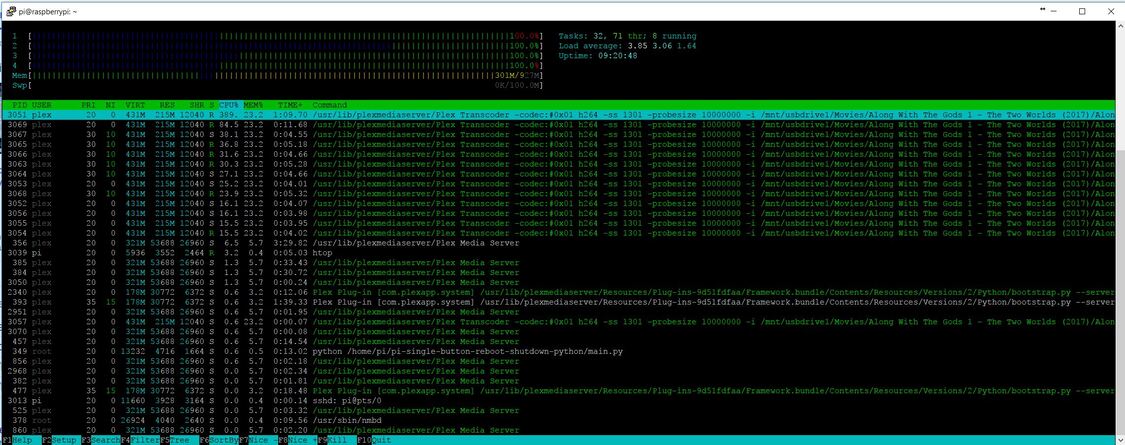This screenshot has width=1125, height=445.
Task: Select process row PID 3053
Action: [560, 184]
